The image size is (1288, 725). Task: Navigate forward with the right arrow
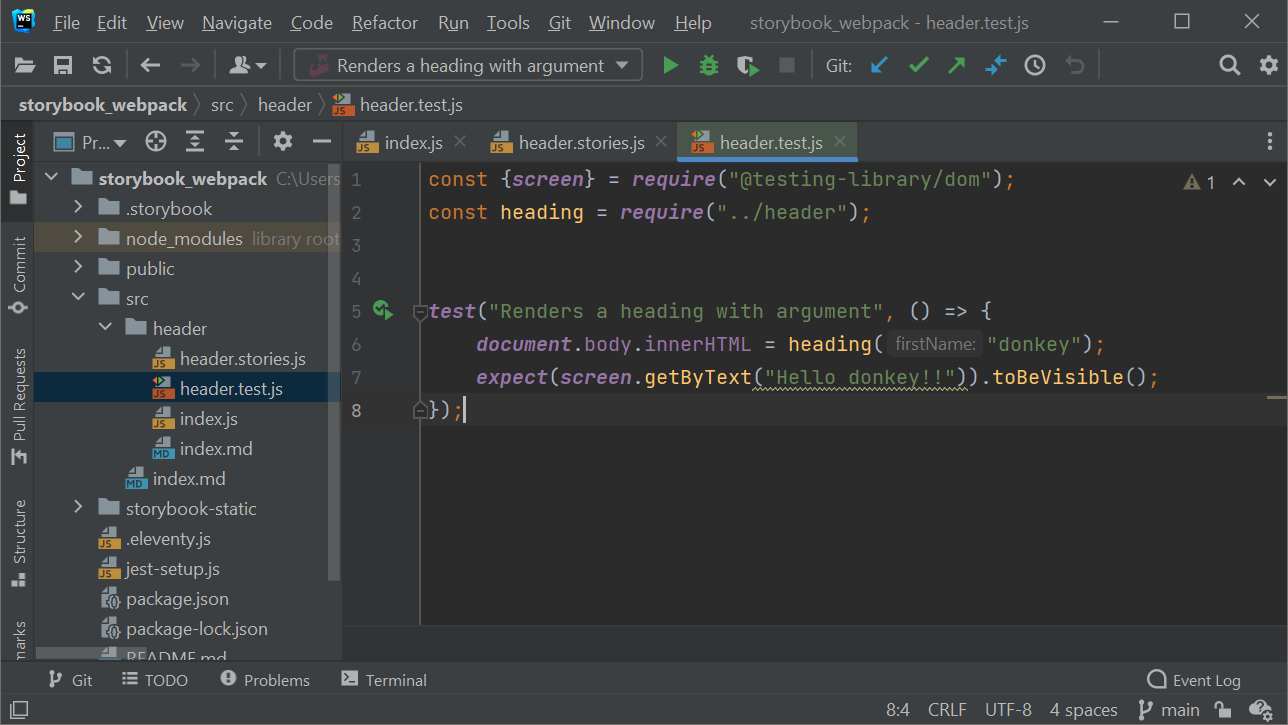coord(189,66)
